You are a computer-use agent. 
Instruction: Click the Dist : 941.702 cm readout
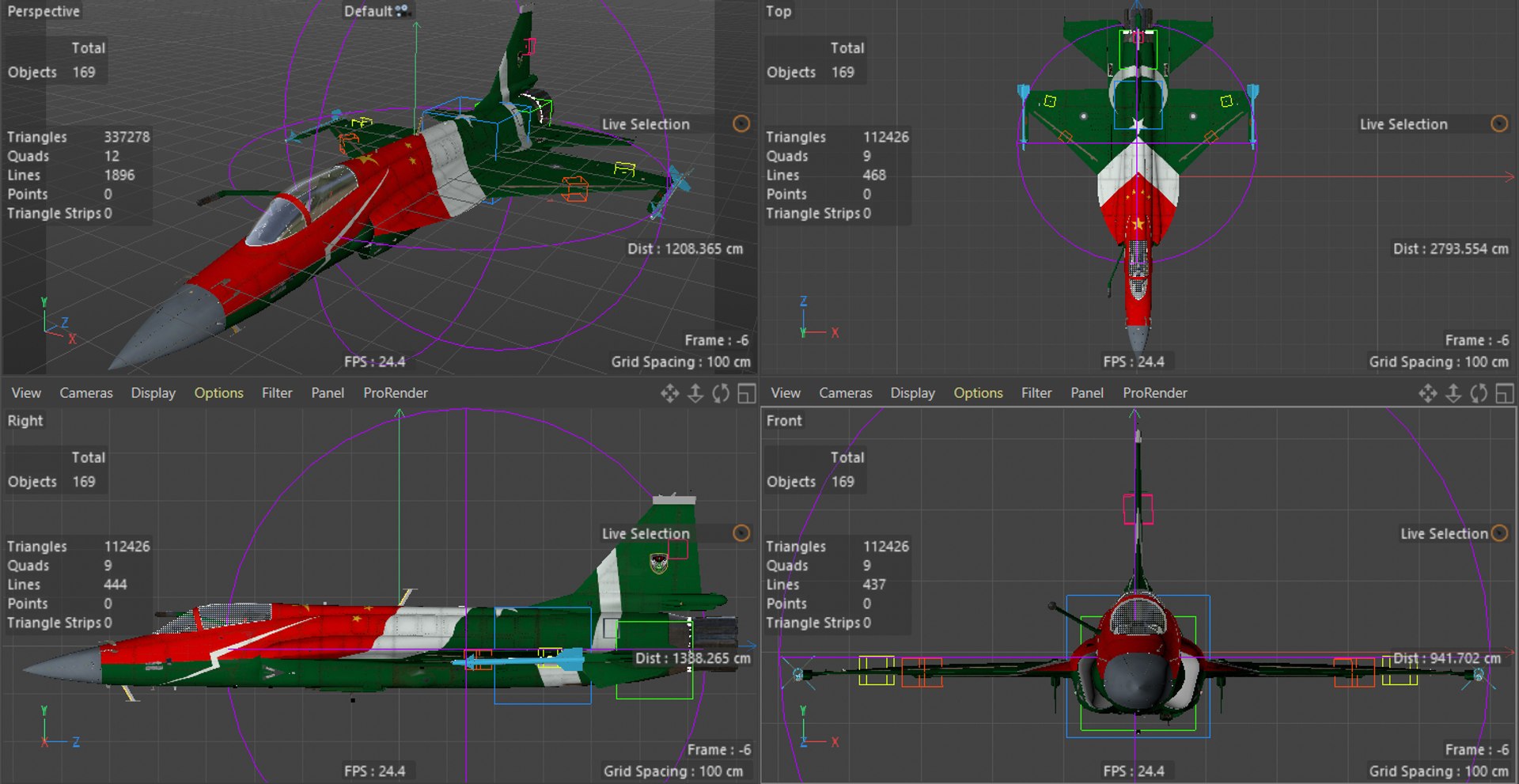tap(1447, 658)
